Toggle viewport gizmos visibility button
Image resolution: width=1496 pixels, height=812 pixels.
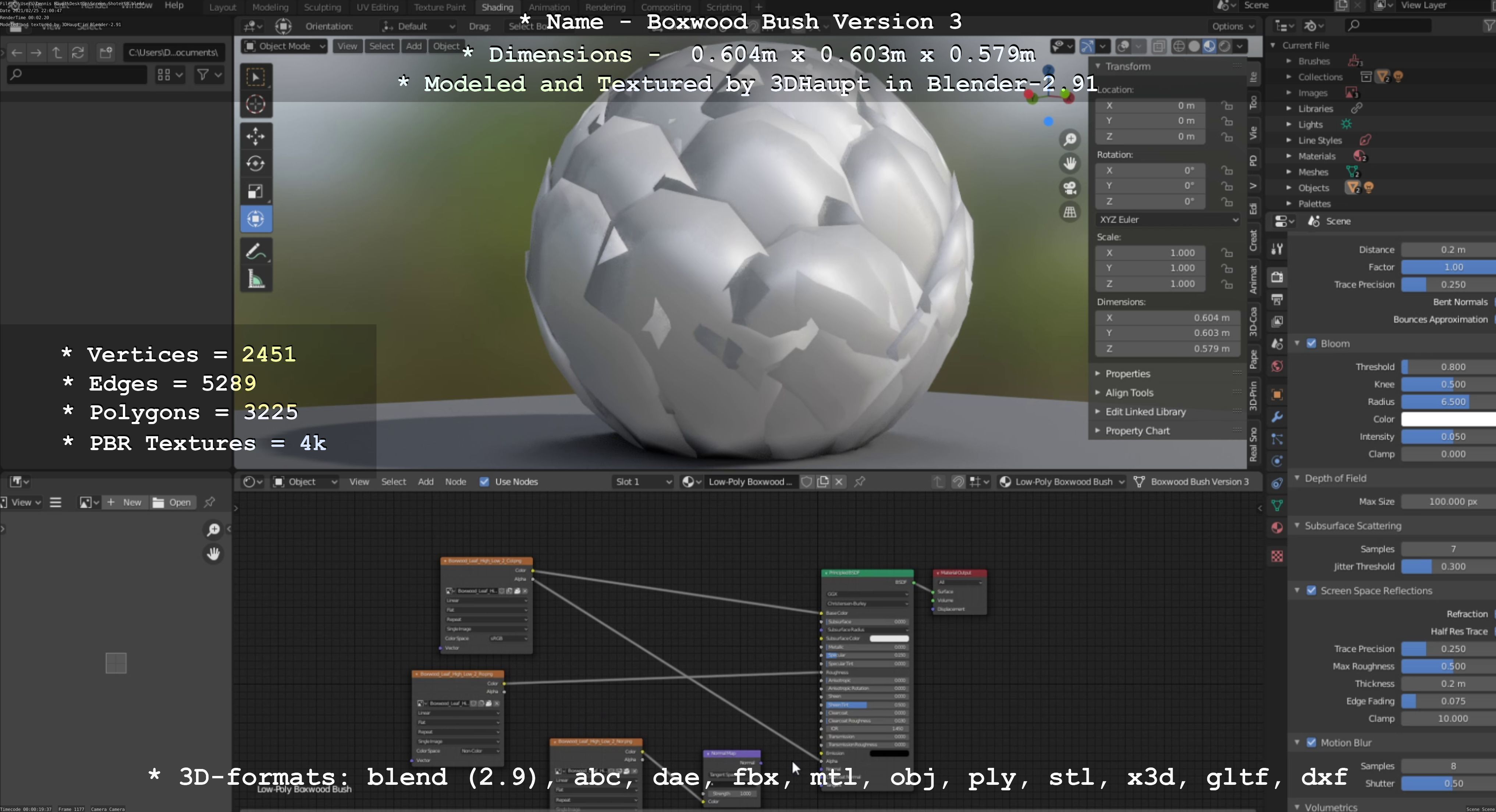click(x=1087, y=46)
